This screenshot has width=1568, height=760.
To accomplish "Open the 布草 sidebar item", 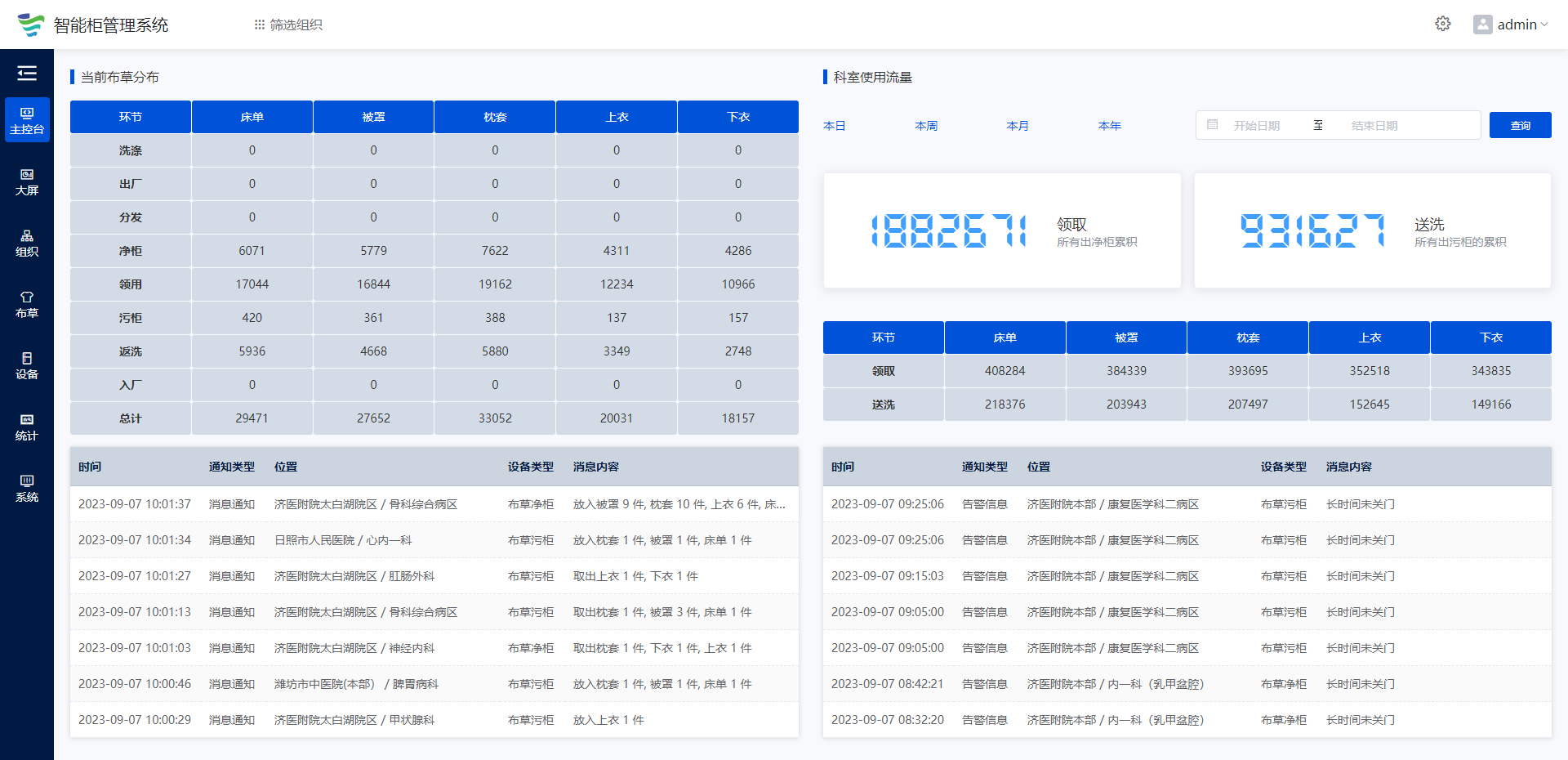I will pyautogui.click(x=27, y=304).
